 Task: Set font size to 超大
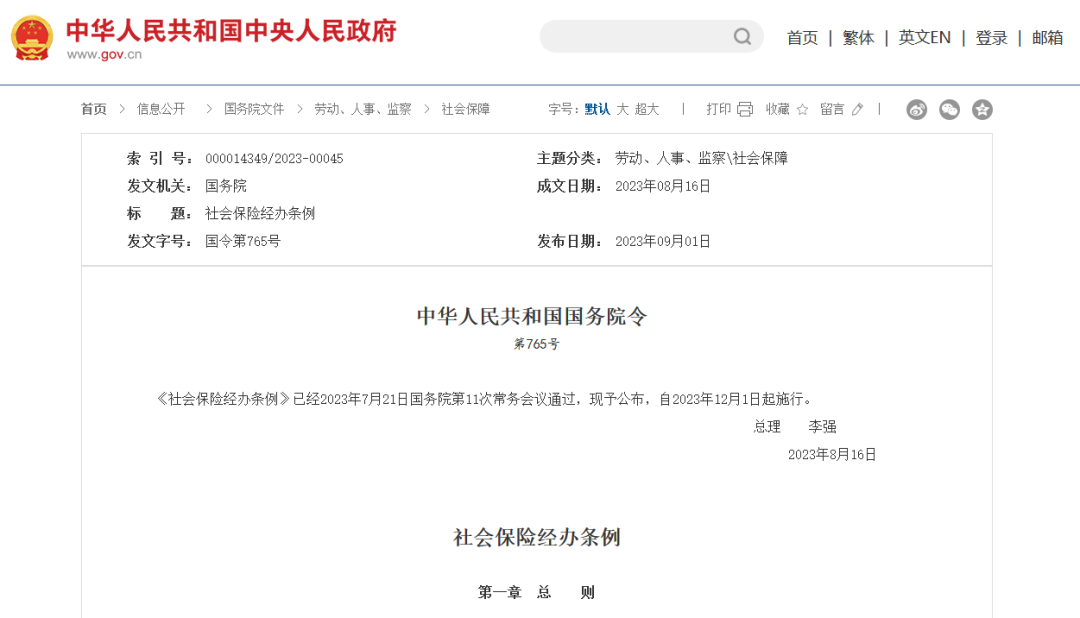pyautogui.click(x=647, y=109)
